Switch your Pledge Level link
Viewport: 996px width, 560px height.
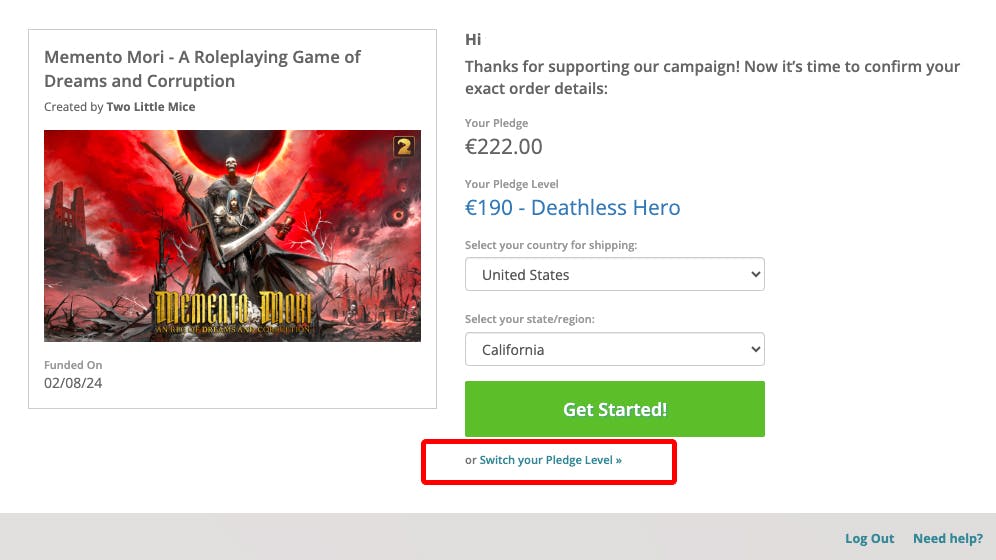550,460
